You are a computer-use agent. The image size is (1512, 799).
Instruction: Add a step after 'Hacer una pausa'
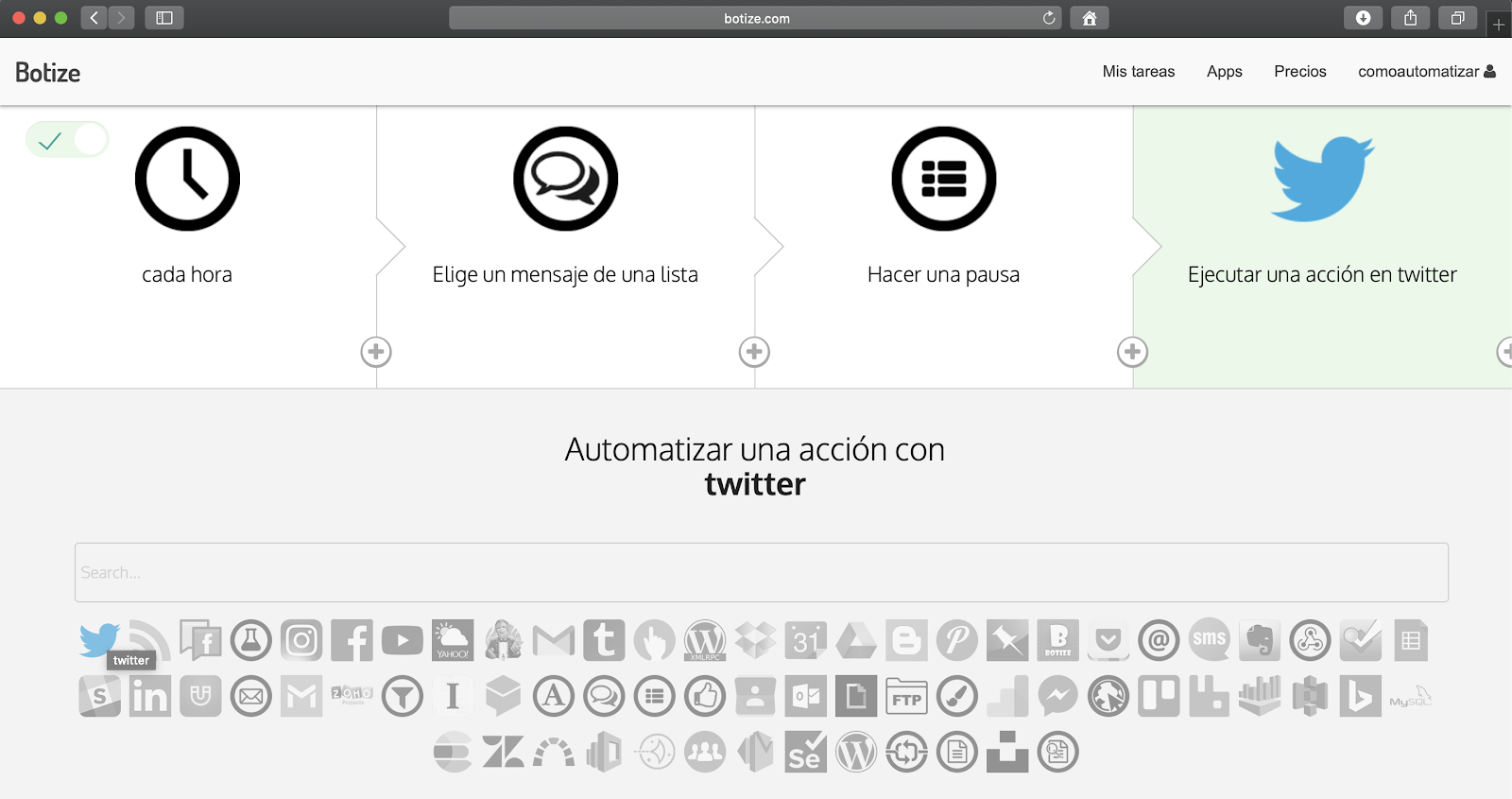click(x=1132, y=352)
